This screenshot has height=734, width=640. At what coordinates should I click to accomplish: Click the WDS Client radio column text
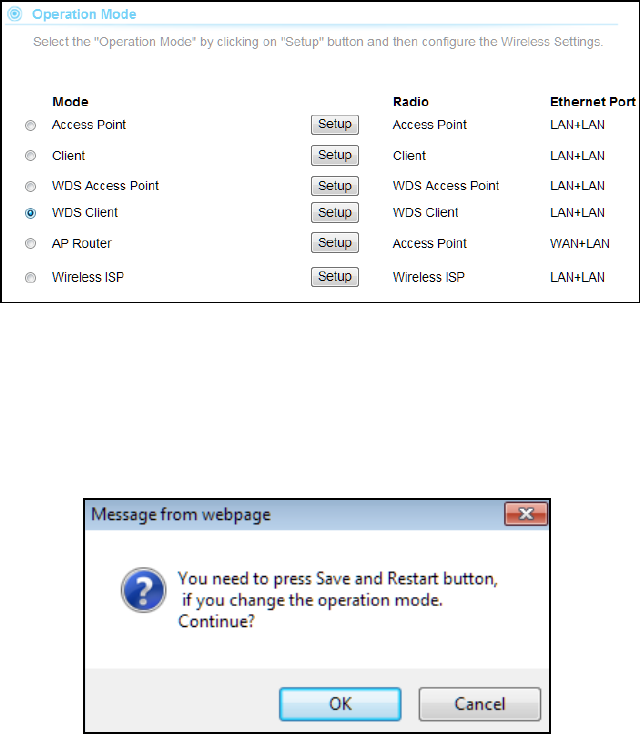(x=426, y=213)
